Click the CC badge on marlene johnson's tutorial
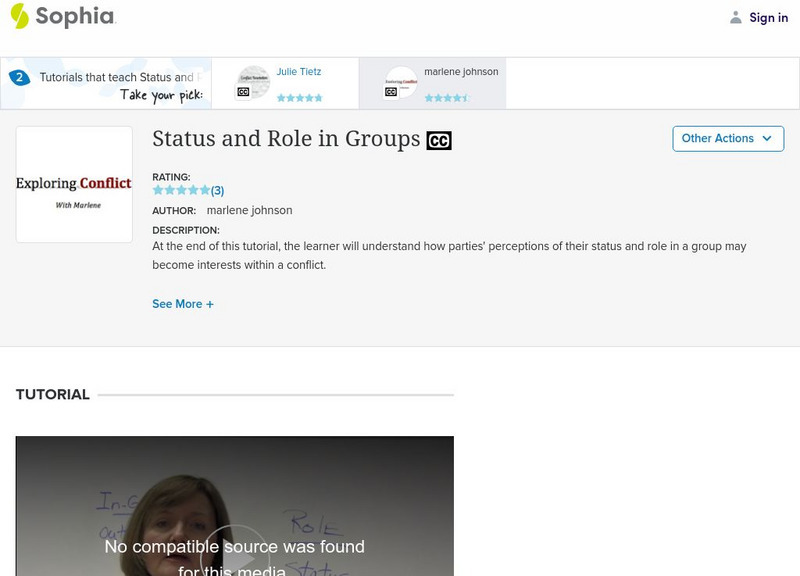800x576 pixels. tap(391, 91)
